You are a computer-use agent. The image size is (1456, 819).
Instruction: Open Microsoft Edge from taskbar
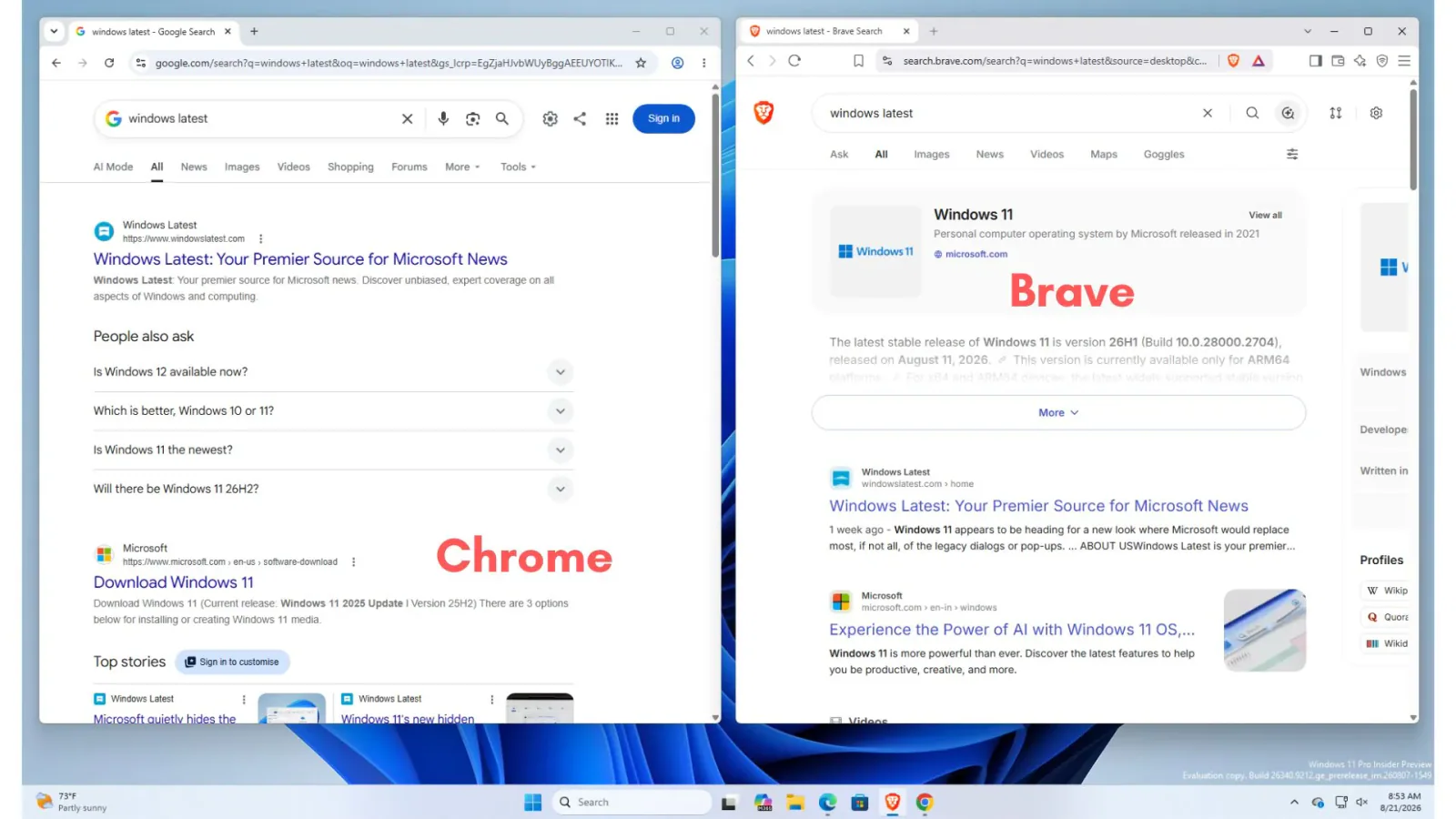pos(827,802)
